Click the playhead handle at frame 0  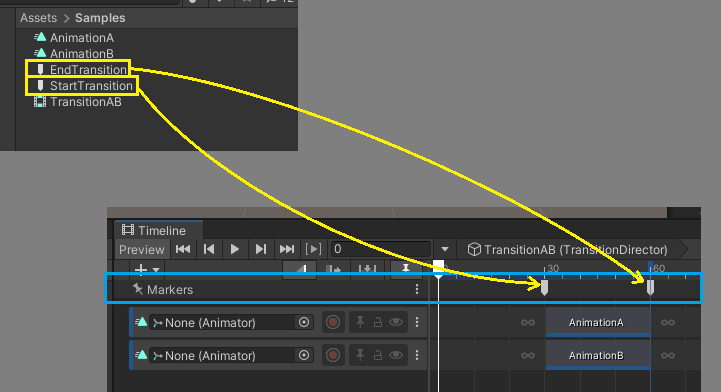click(x=439, y=268)
